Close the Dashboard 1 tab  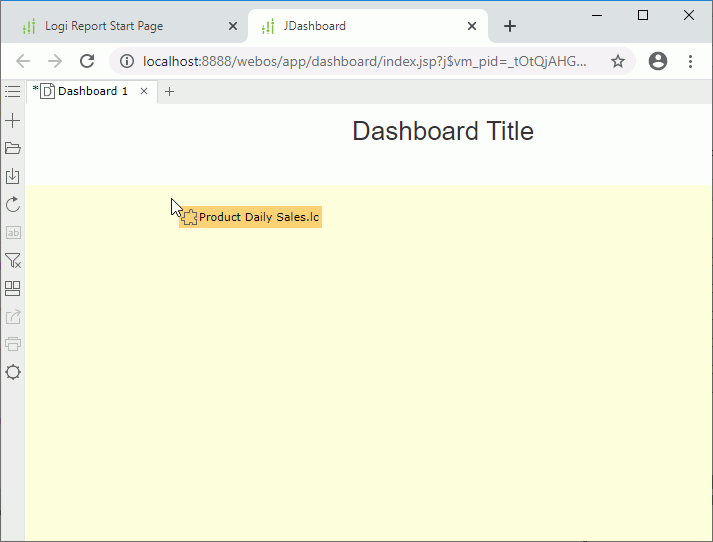(144, 92)
